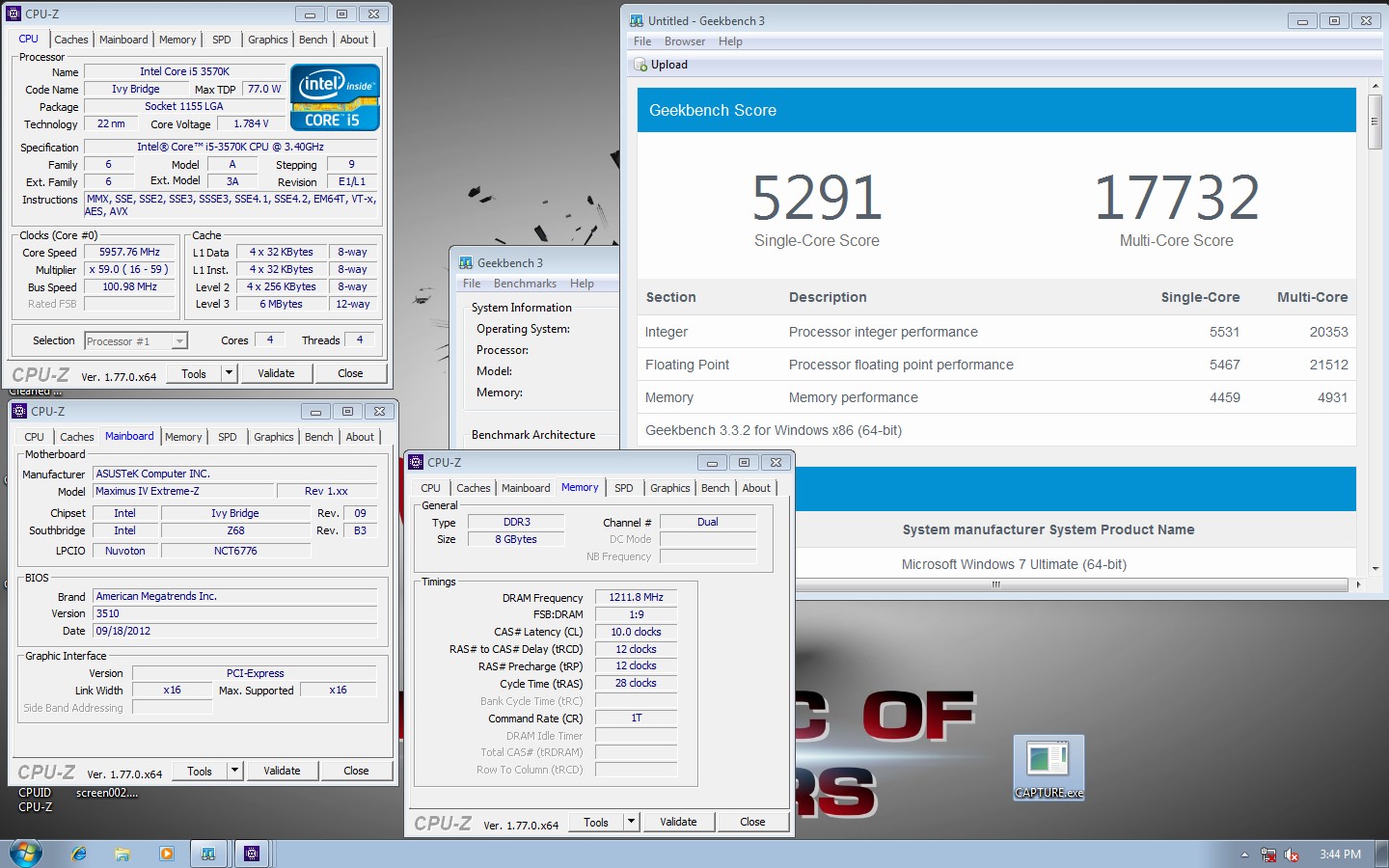Click the single-core score 5291
1389x868 pixels.
[817, 197]
